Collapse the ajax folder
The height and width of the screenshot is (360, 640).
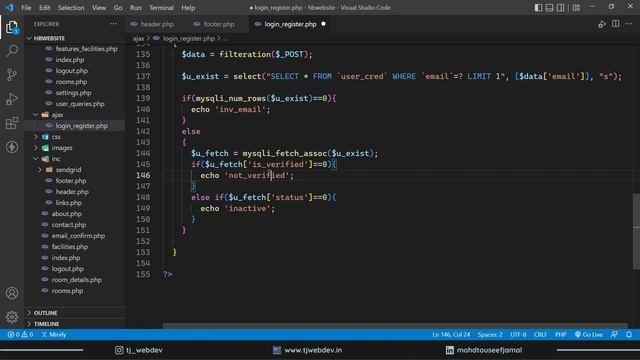tap(57, 115)
